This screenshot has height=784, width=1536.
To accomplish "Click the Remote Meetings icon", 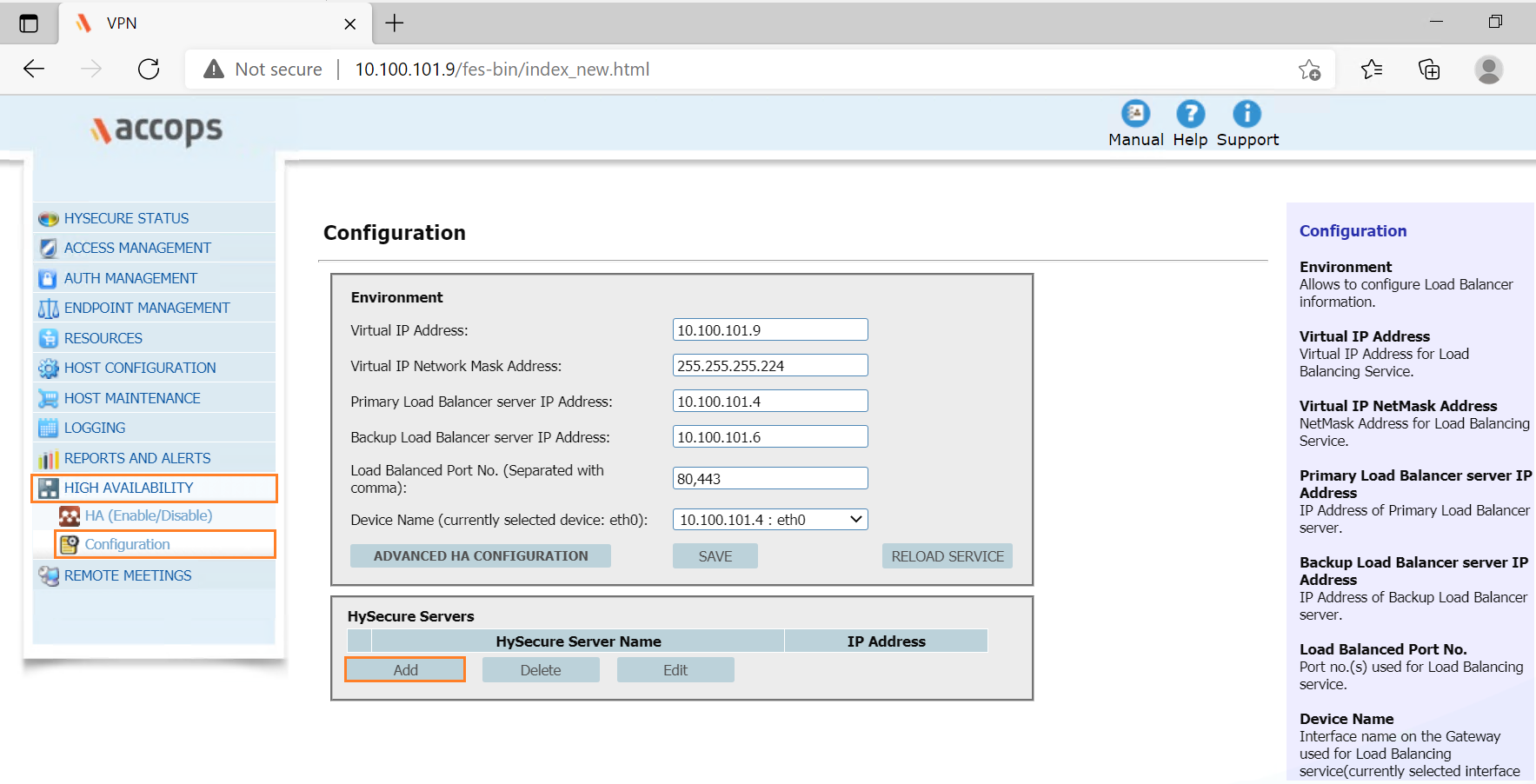I will click(49, 575).
